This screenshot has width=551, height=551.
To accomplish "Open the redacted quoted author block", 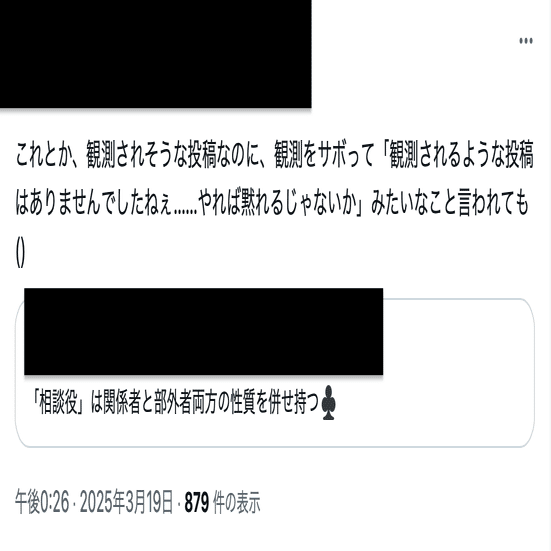I will (203, 331).
